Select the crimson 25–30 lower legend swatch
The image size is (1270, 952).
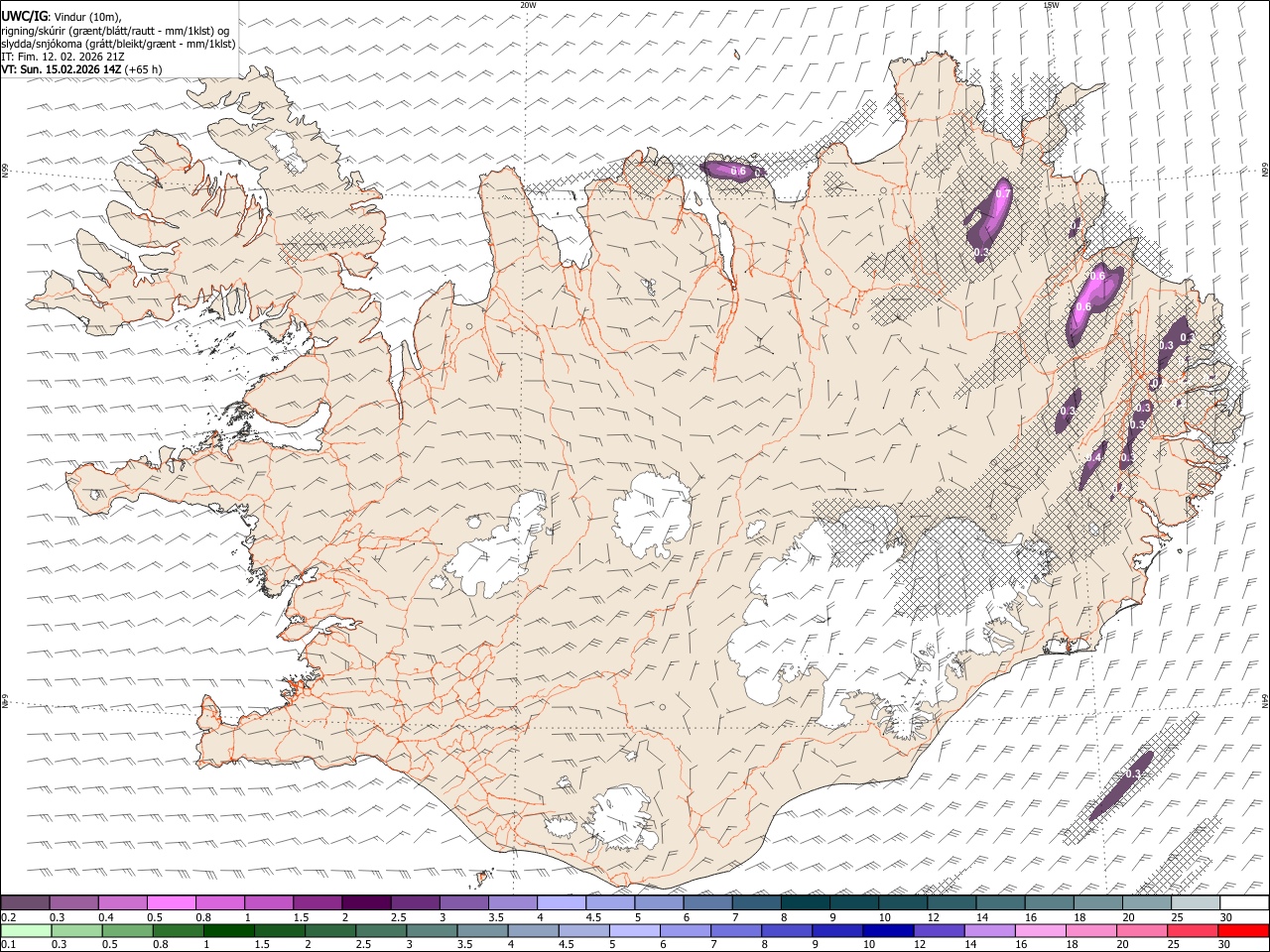tap(1192, 931)
